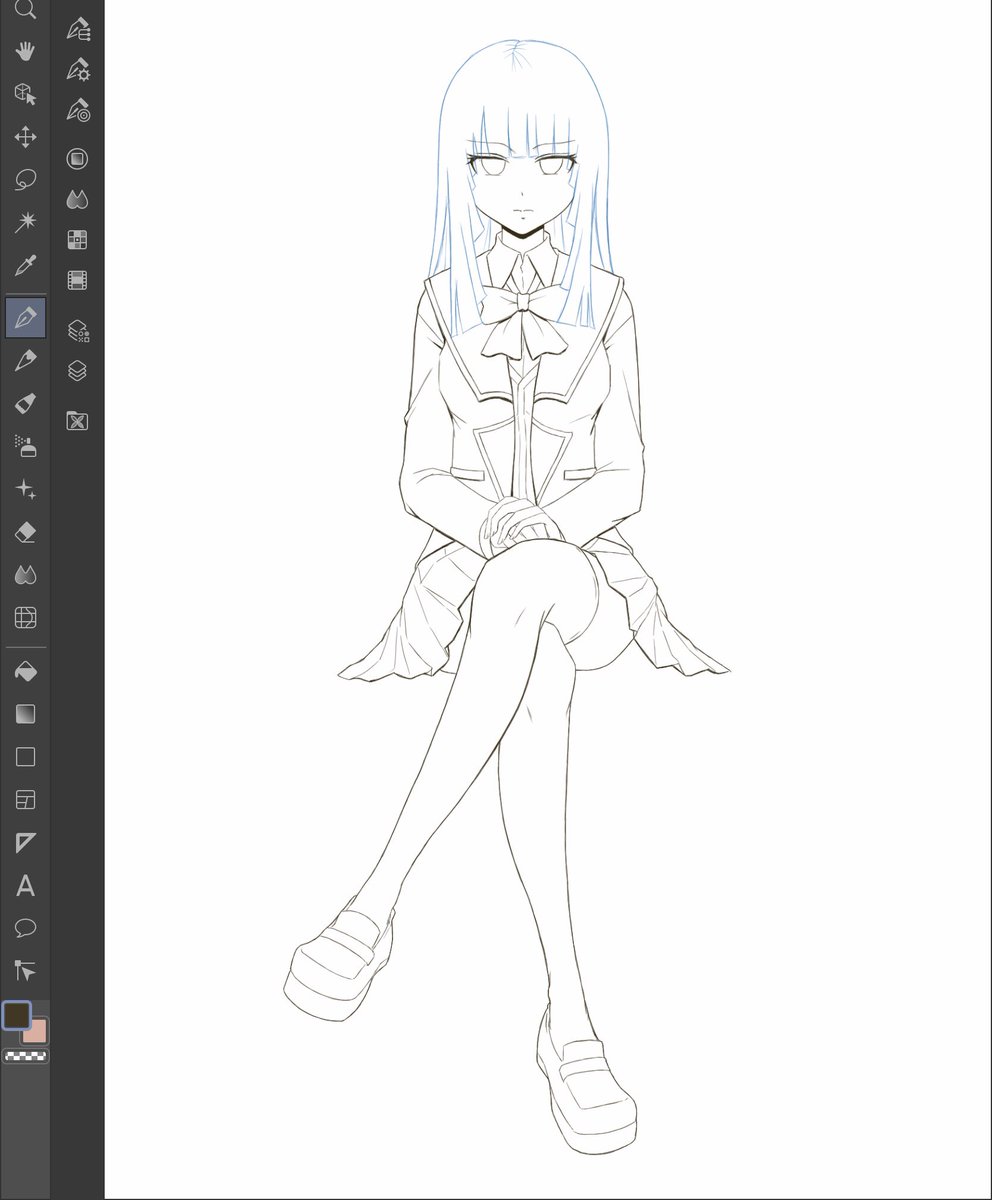The image size is (992, 1200).
Task: Select the Blend tool in the tool column
Action: pyautogui.click(x=26, y=575)
